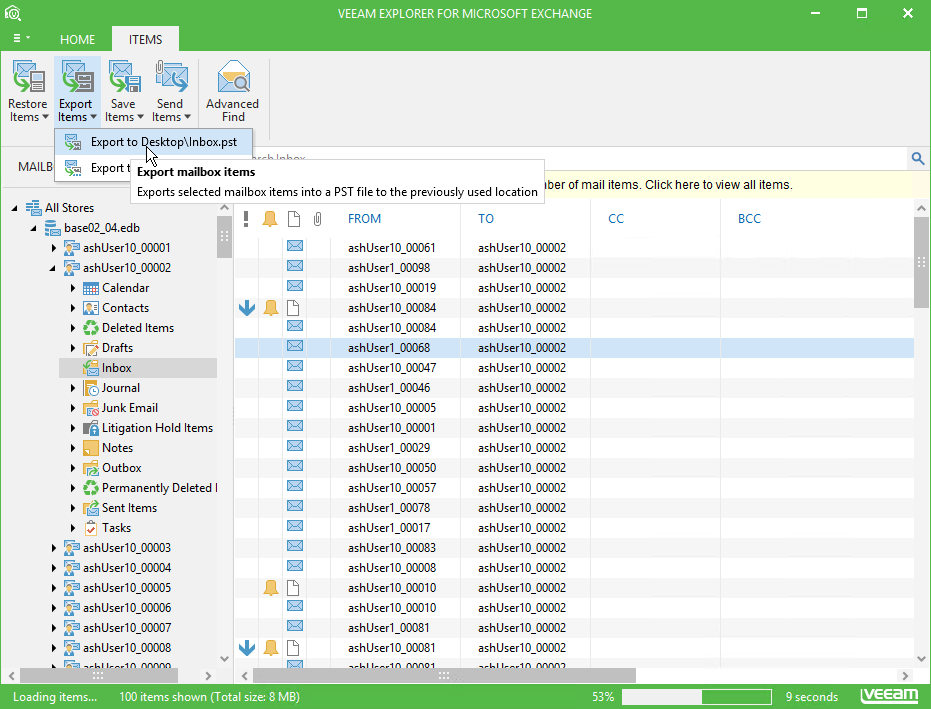This screenshot has width=931, height=709.
Task: Collapse the All Stores tree node
Action: 15,208
